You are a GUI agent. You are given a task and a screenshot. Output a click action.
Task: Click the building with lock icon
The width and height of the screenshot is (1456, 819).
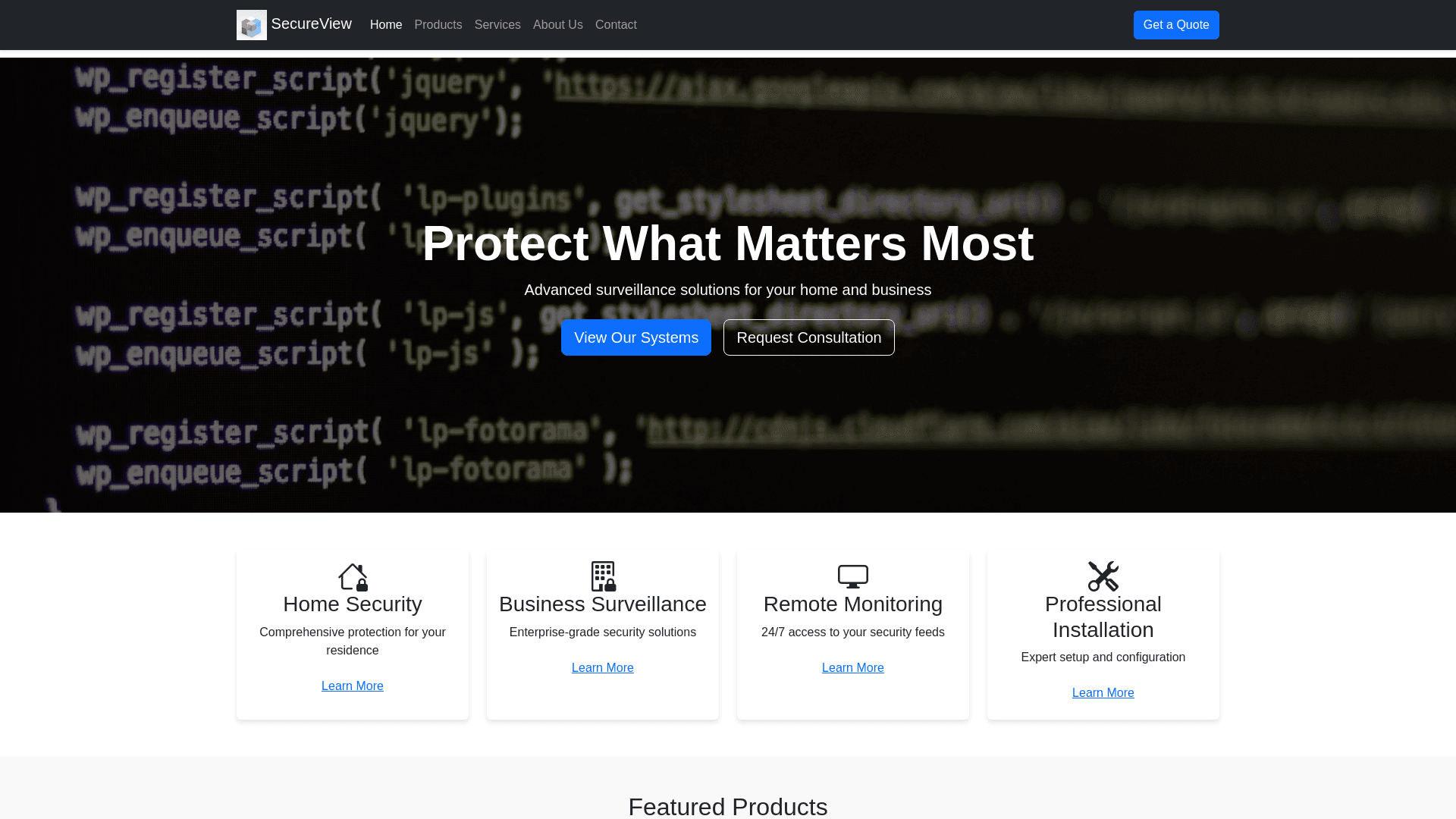[x=603, y=577]
